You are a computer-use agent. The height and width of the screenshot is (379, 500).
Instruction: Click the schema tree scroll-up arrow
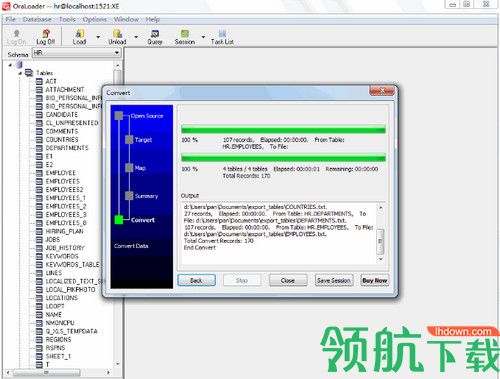click(117, 65)
